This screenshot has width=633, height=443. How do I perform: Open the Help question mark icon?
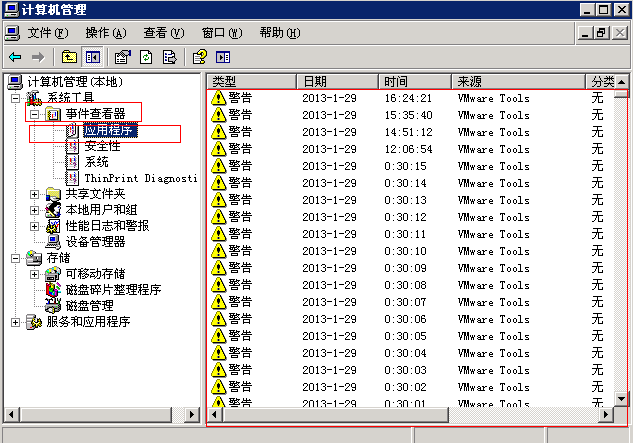point(199,57)
